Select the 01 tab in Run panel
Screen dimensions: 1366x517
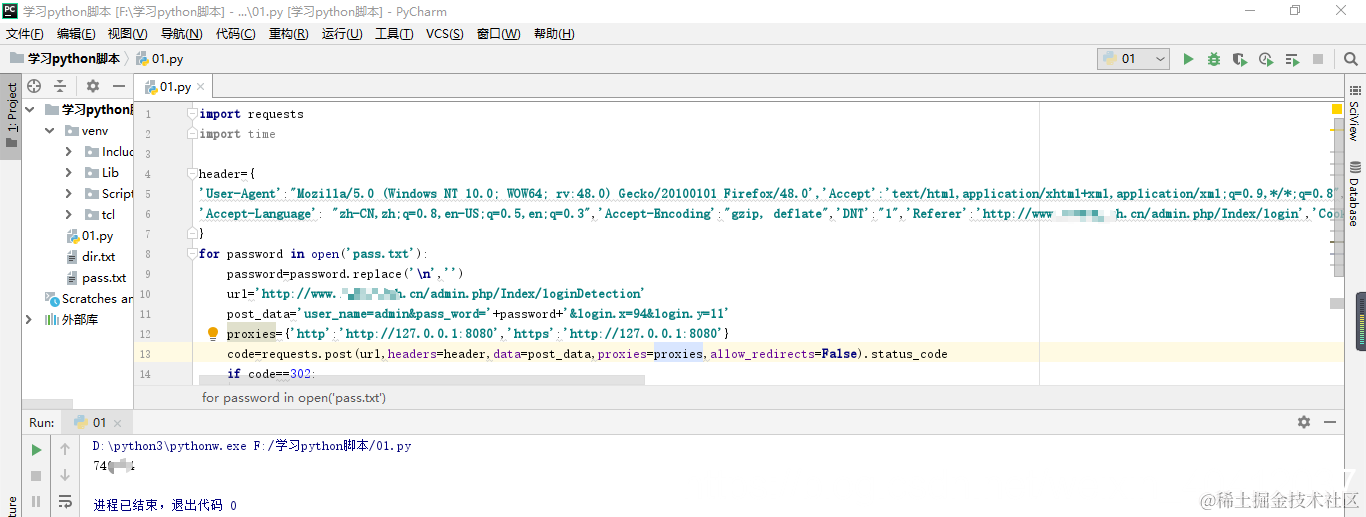click(x=96, y=423)
